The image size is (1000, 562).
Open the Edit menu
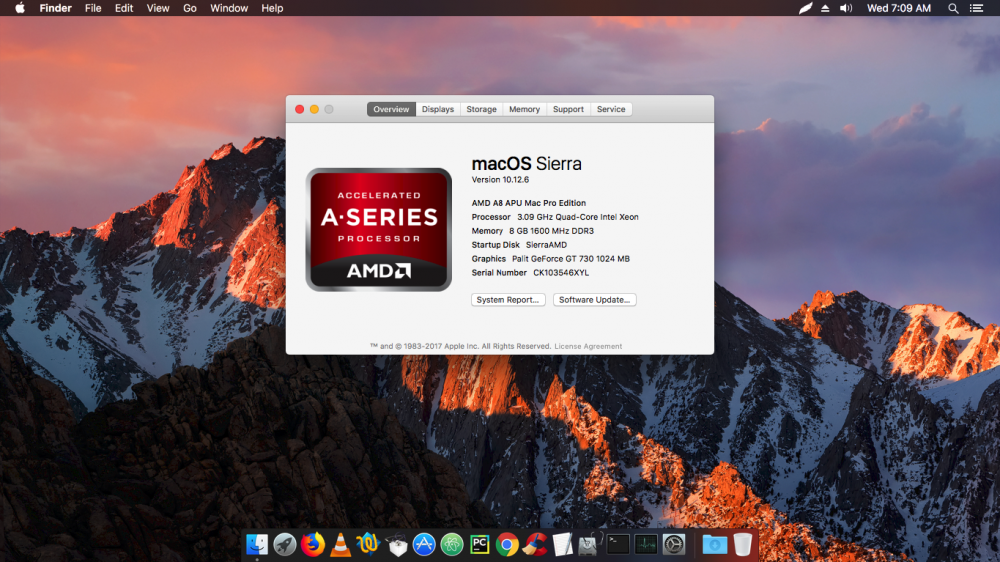[124, 8]
